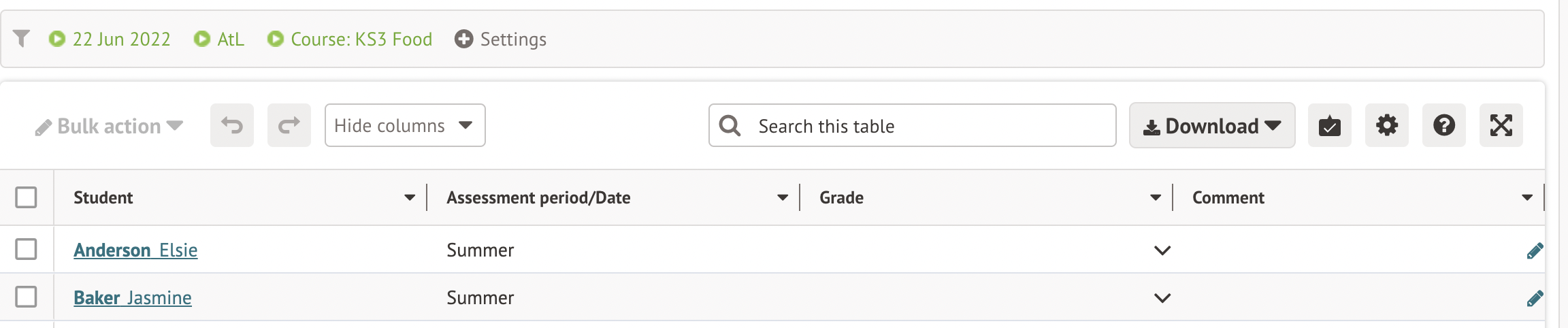Open the help question mark icon
Screen dimensions: 1568x328
(1443, 126)
